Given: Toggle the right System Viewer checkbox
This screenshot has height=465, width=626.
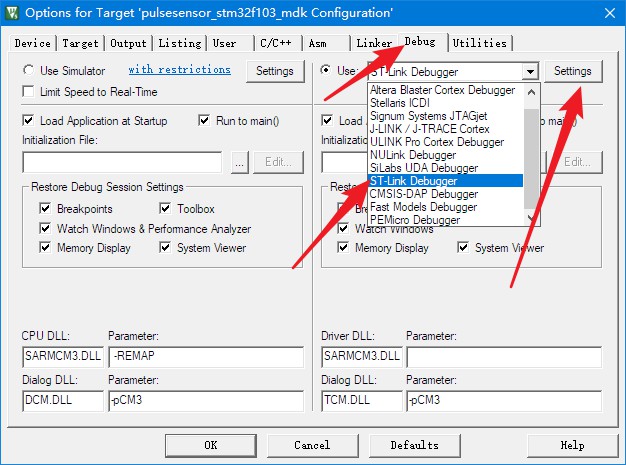Looking at the screenshot, I should [463, 247].
